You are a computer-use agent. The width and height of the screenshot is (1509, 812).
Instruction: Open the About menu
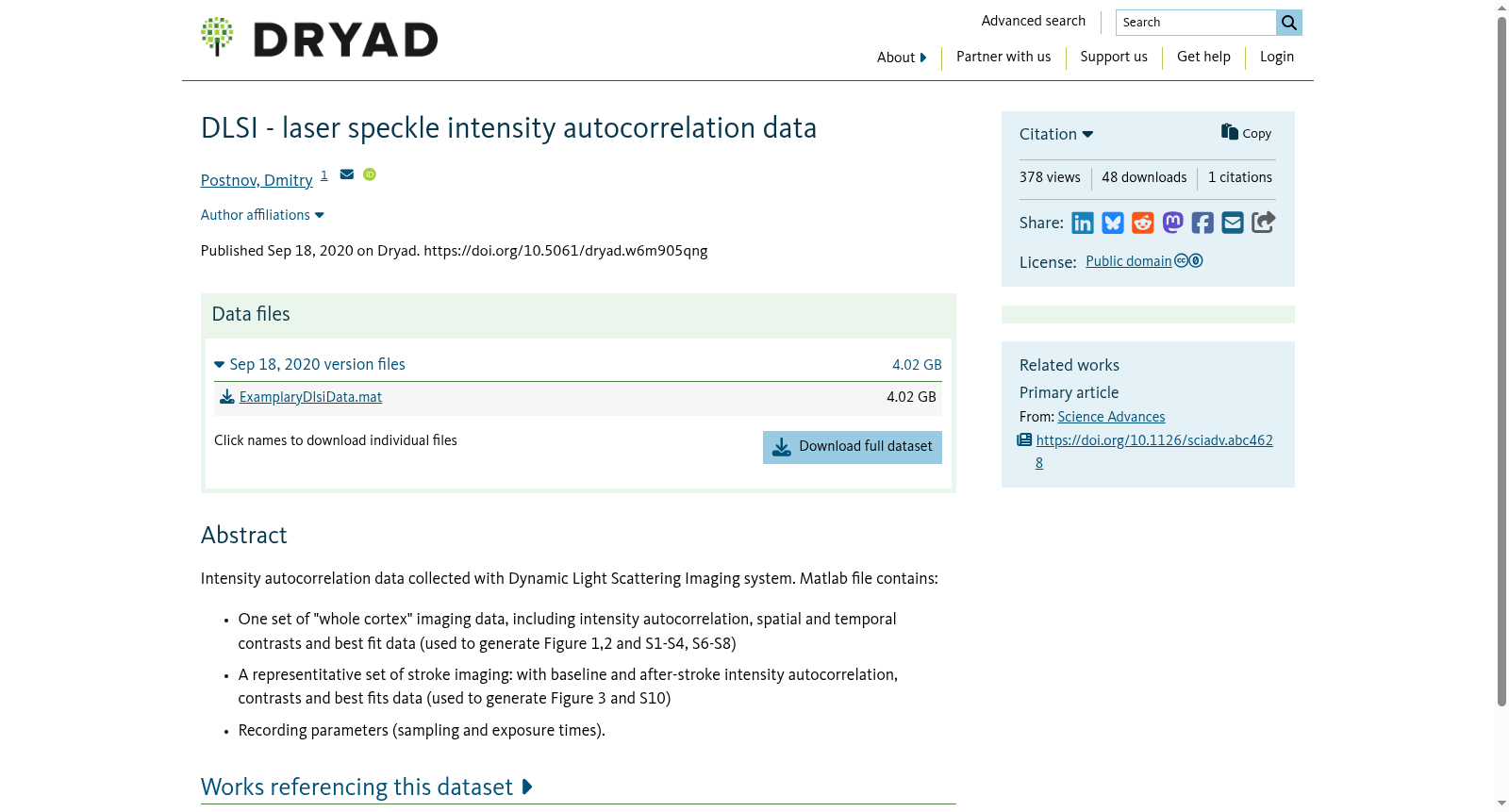pyautogui.click(x=902, y=58)
